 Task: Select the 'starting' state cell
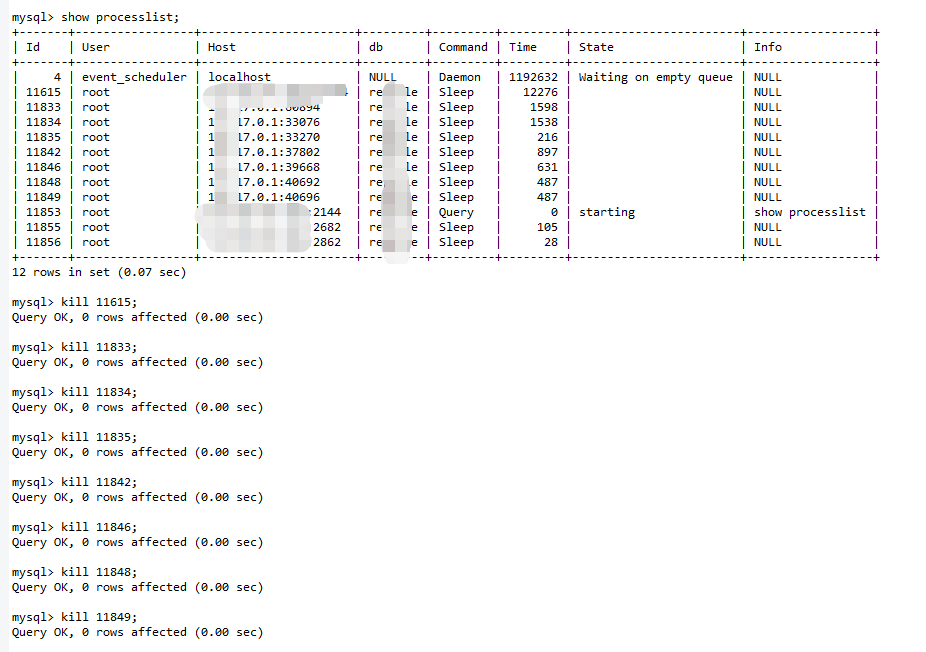point(607,213)
